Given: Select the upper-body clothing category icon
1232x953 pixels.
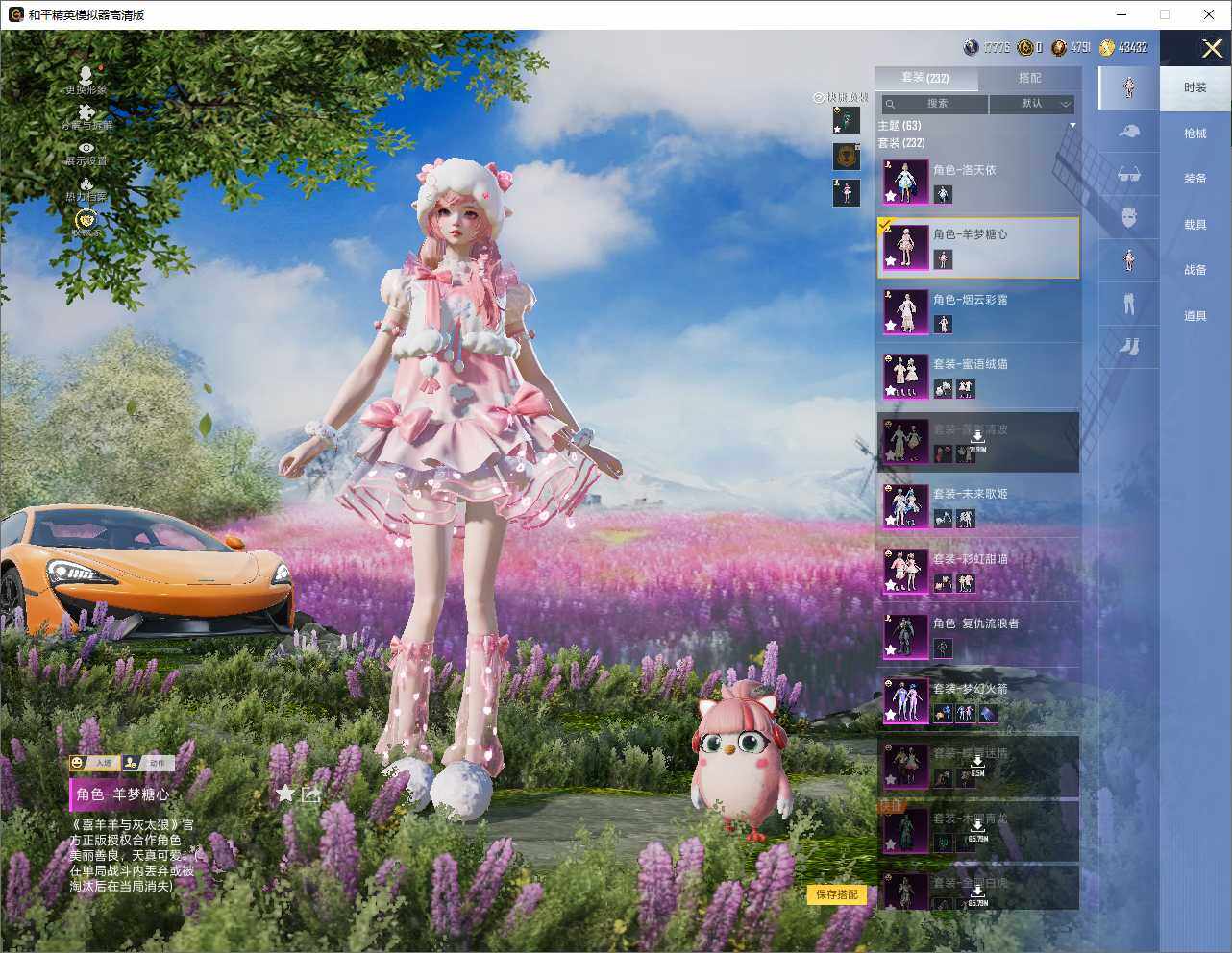Looking at the screenshot, I should (1129, 259).
